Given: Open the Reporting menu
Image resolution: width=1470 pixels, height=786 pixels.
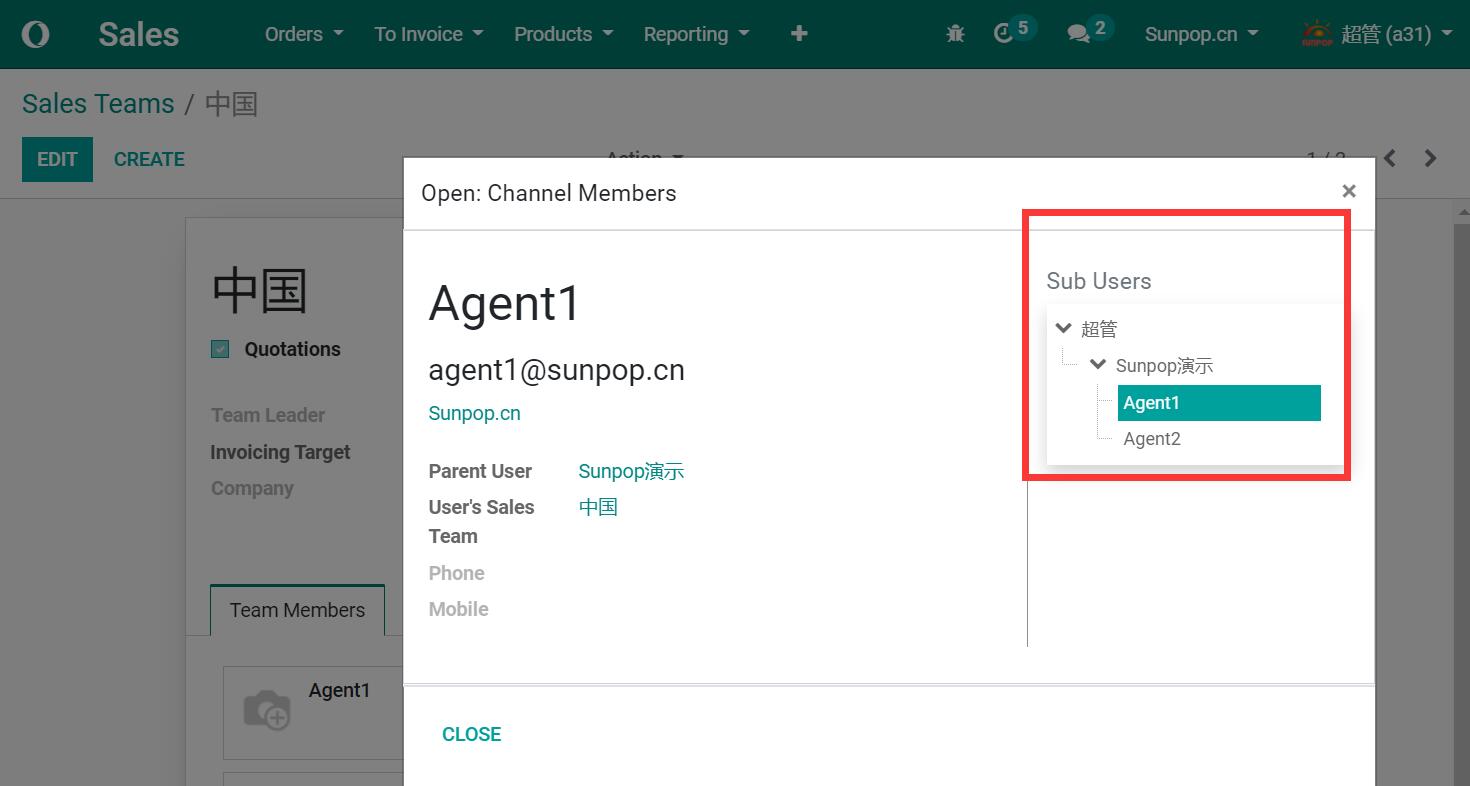Looking at the screenshot, I should click(697, 34).
